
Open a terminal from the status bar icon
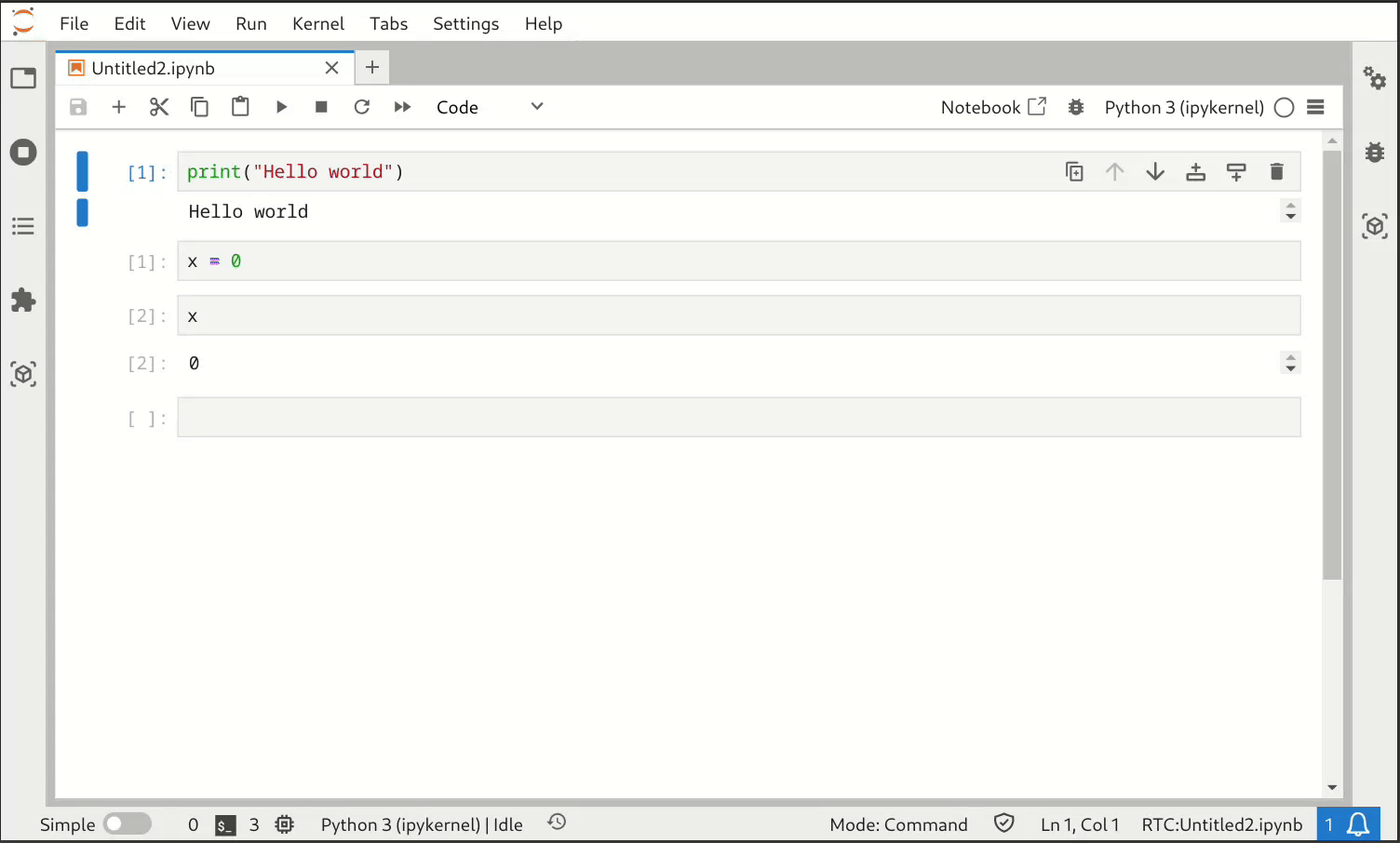click(x=224, y=824)
